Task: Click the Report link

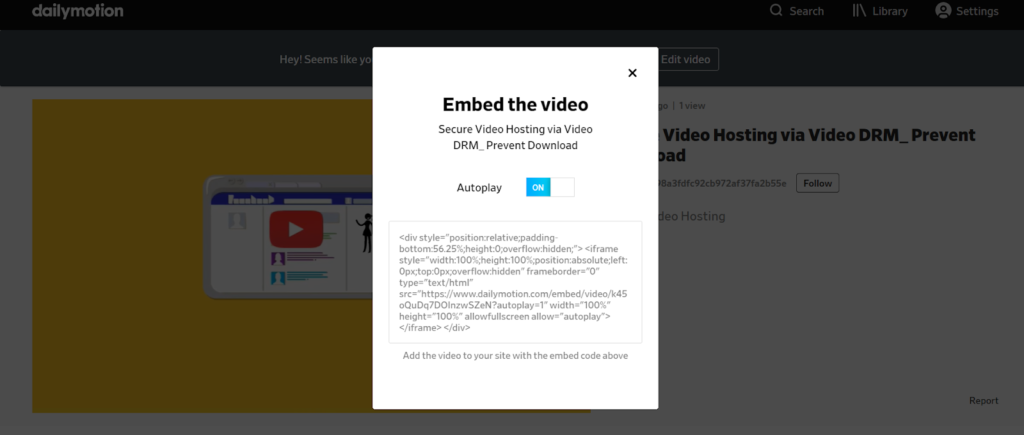Action: tap(984, 400)
